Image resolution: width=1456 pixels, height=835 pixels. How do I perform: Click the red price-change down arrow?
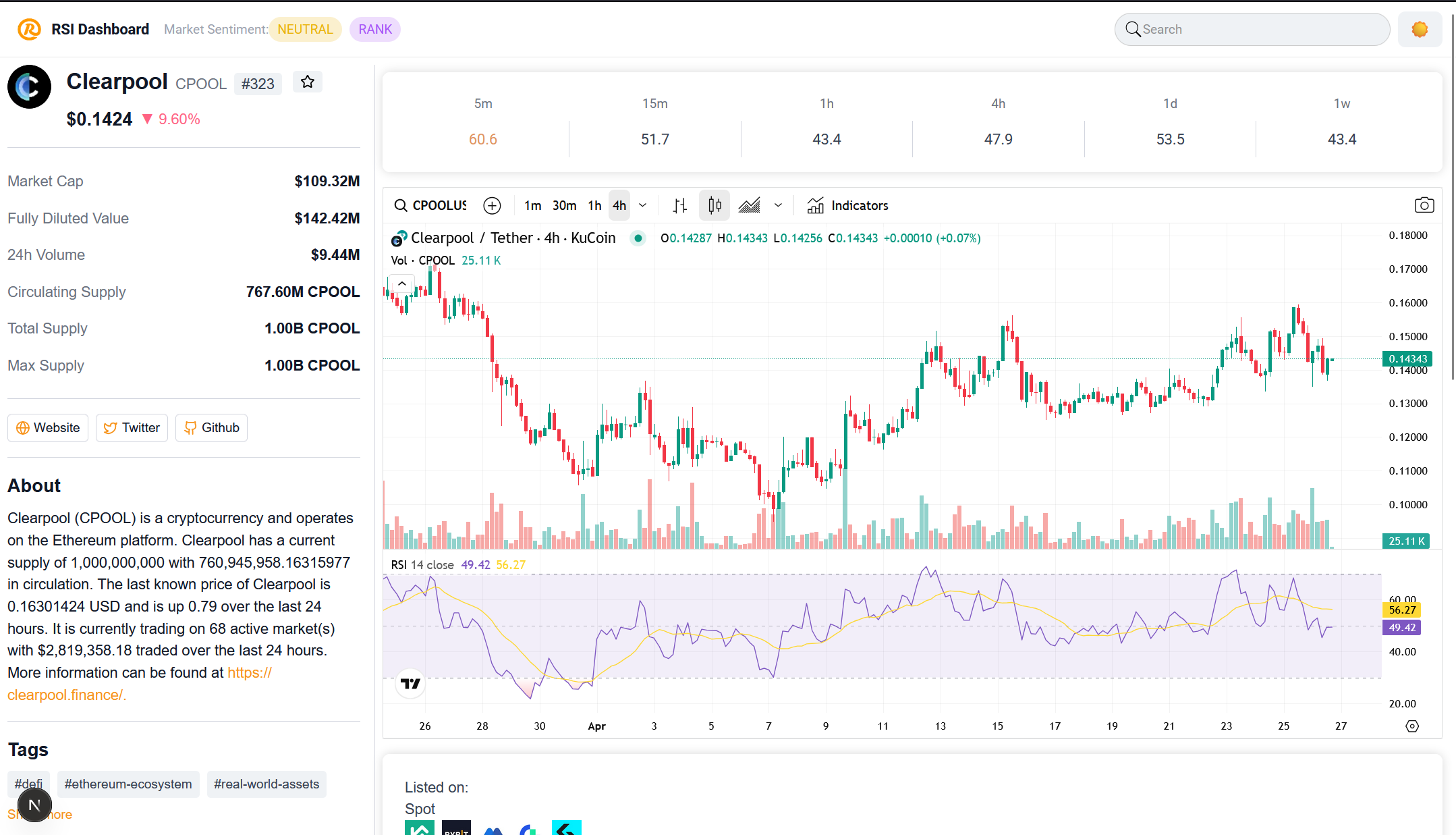click(x=148, y=119)
